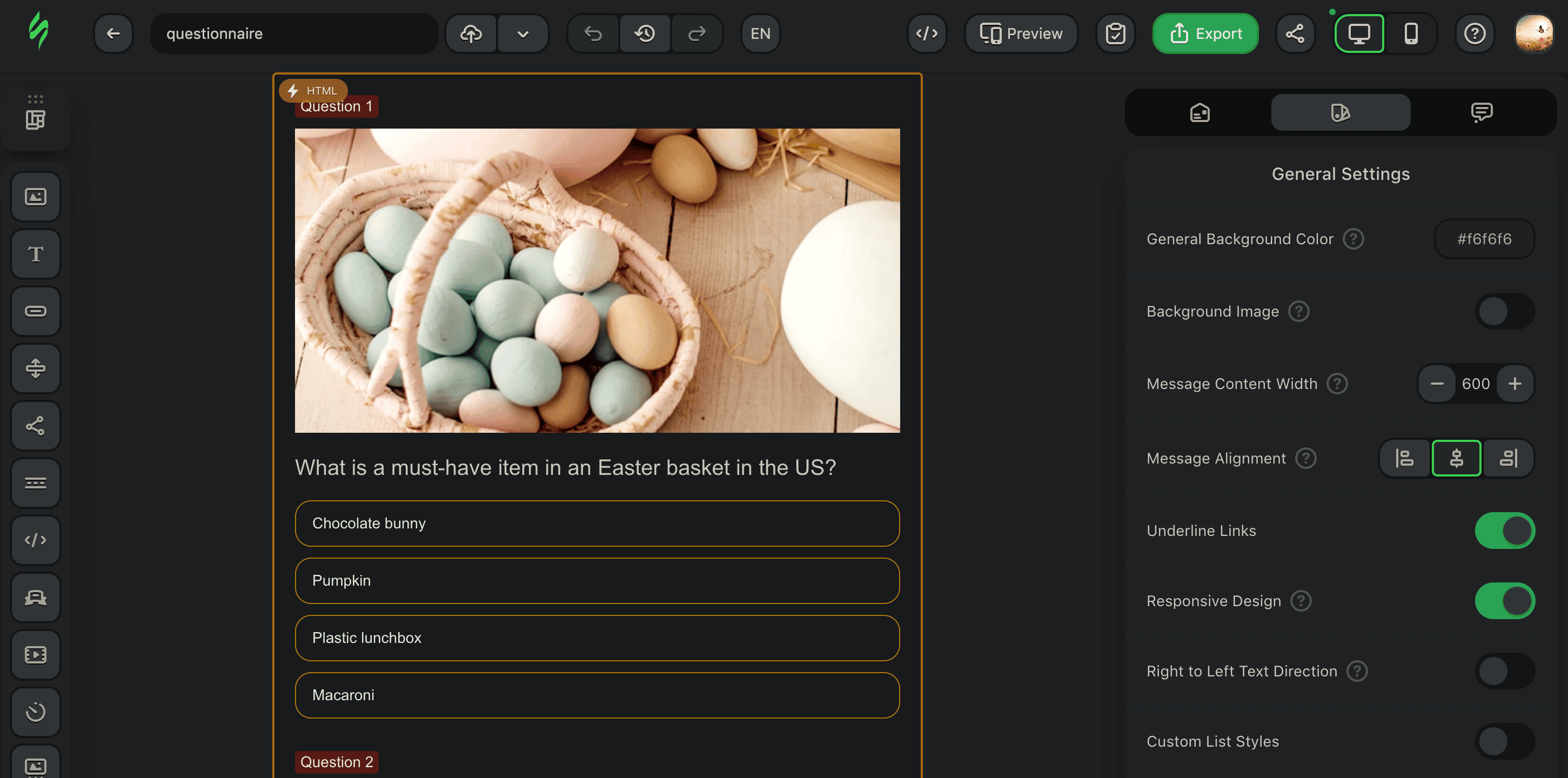The height and width of the screenshot is (778, 1568).
Task: Click the #f6f6f6 background color field
Action: pos(1484,239)
